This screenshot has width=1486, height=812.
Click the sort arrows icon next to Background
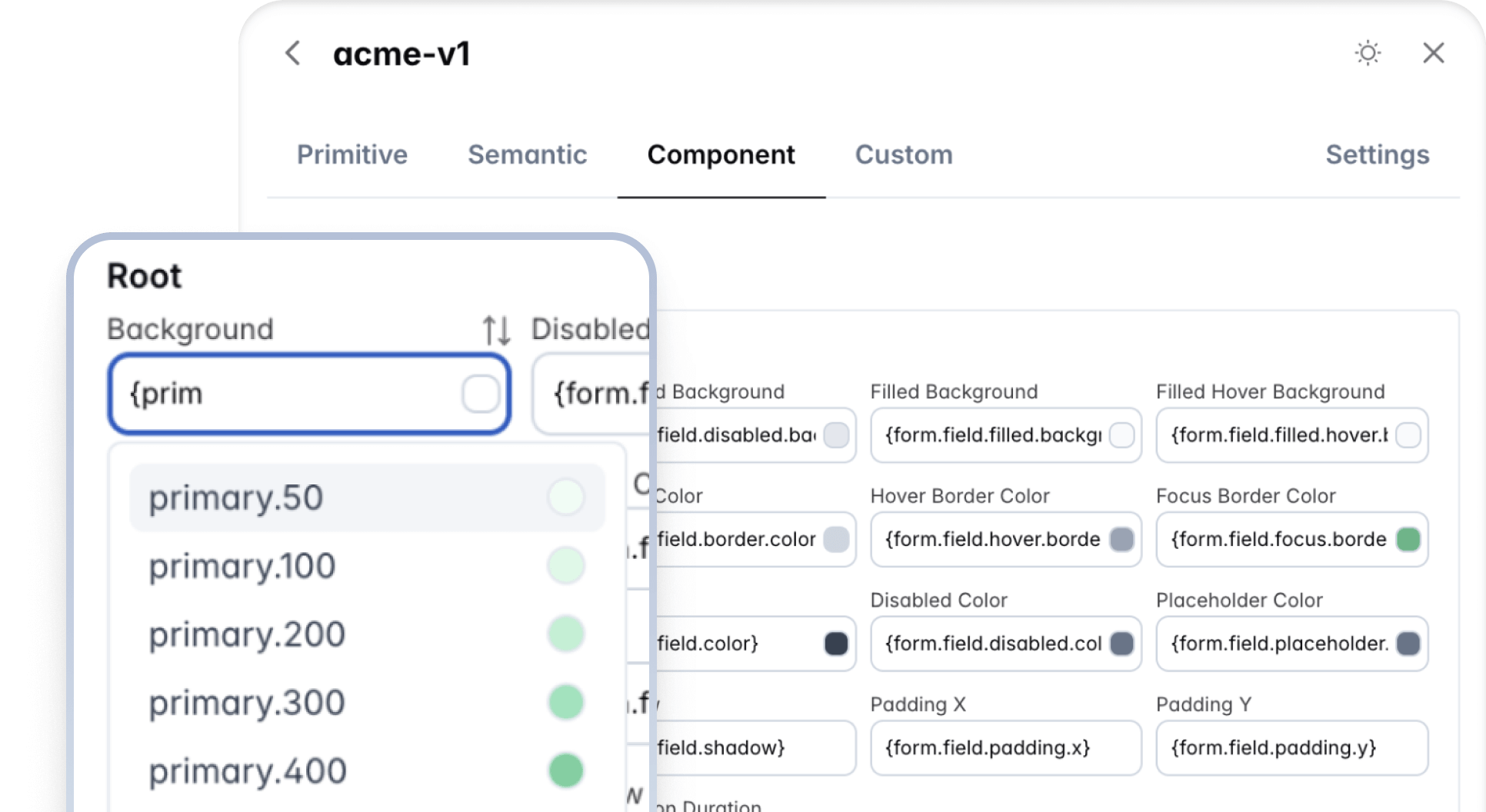click(496, 330)
